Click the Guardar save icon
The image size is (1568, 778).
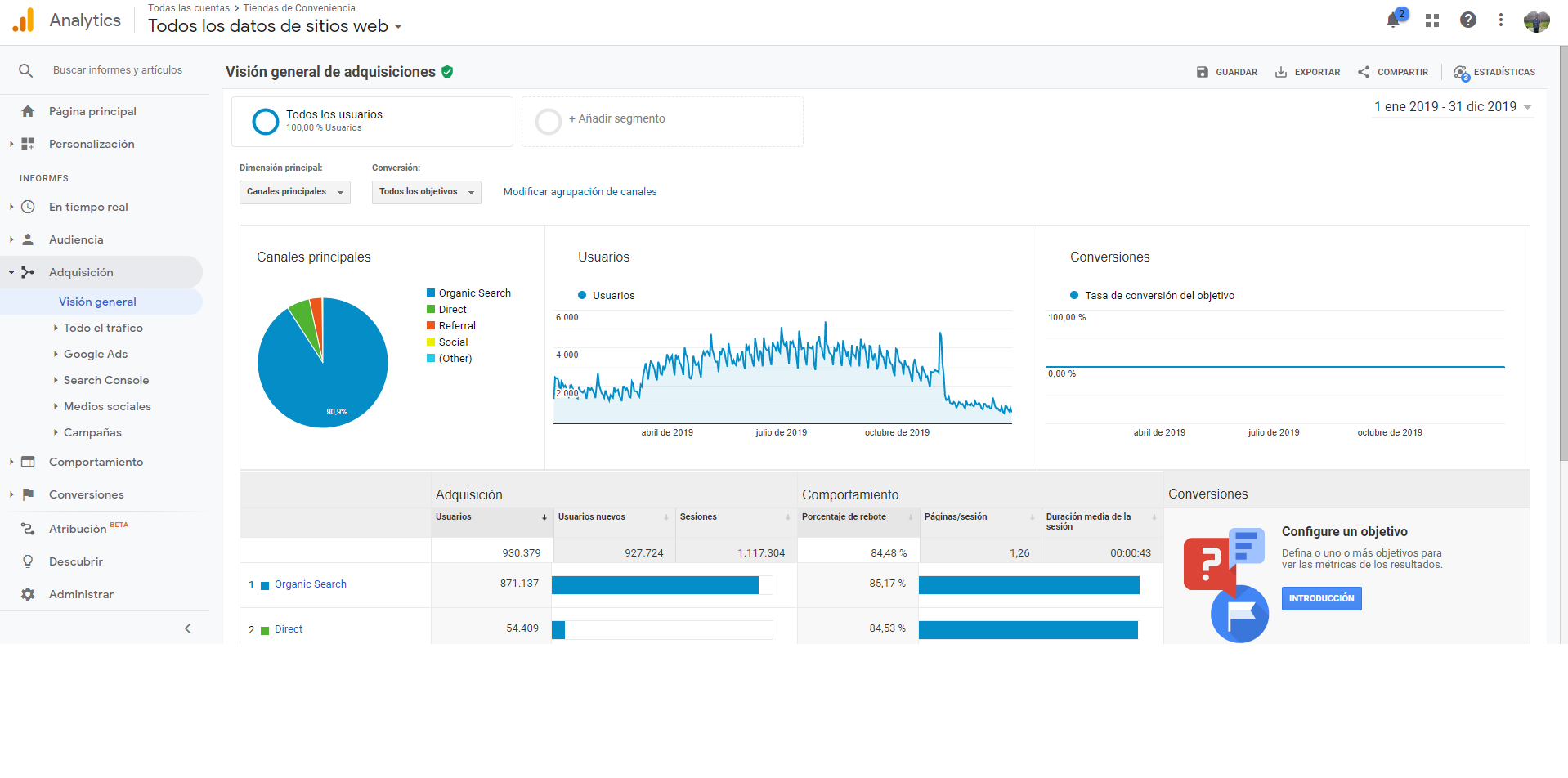point(1202,72)
